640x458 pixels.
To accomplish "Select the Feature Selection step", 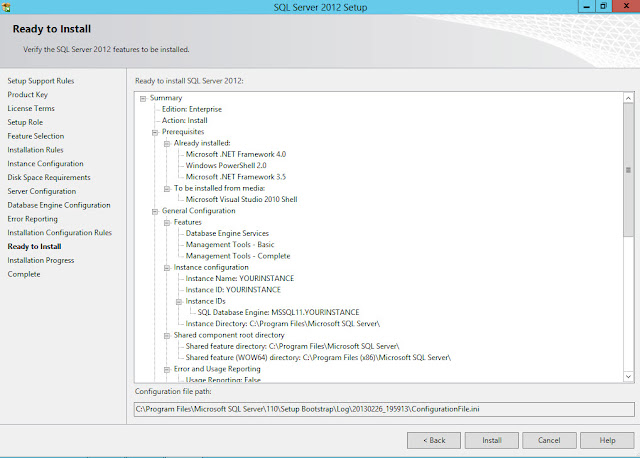I will (36, 136).
